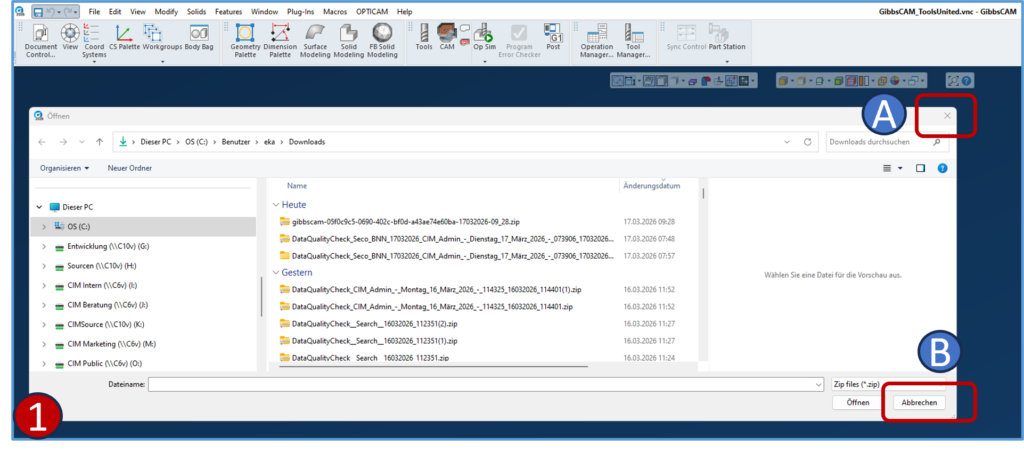Screen dimensions: 1024x469
Task: Open the Organisieren dropdown
Action: [65, 168]
